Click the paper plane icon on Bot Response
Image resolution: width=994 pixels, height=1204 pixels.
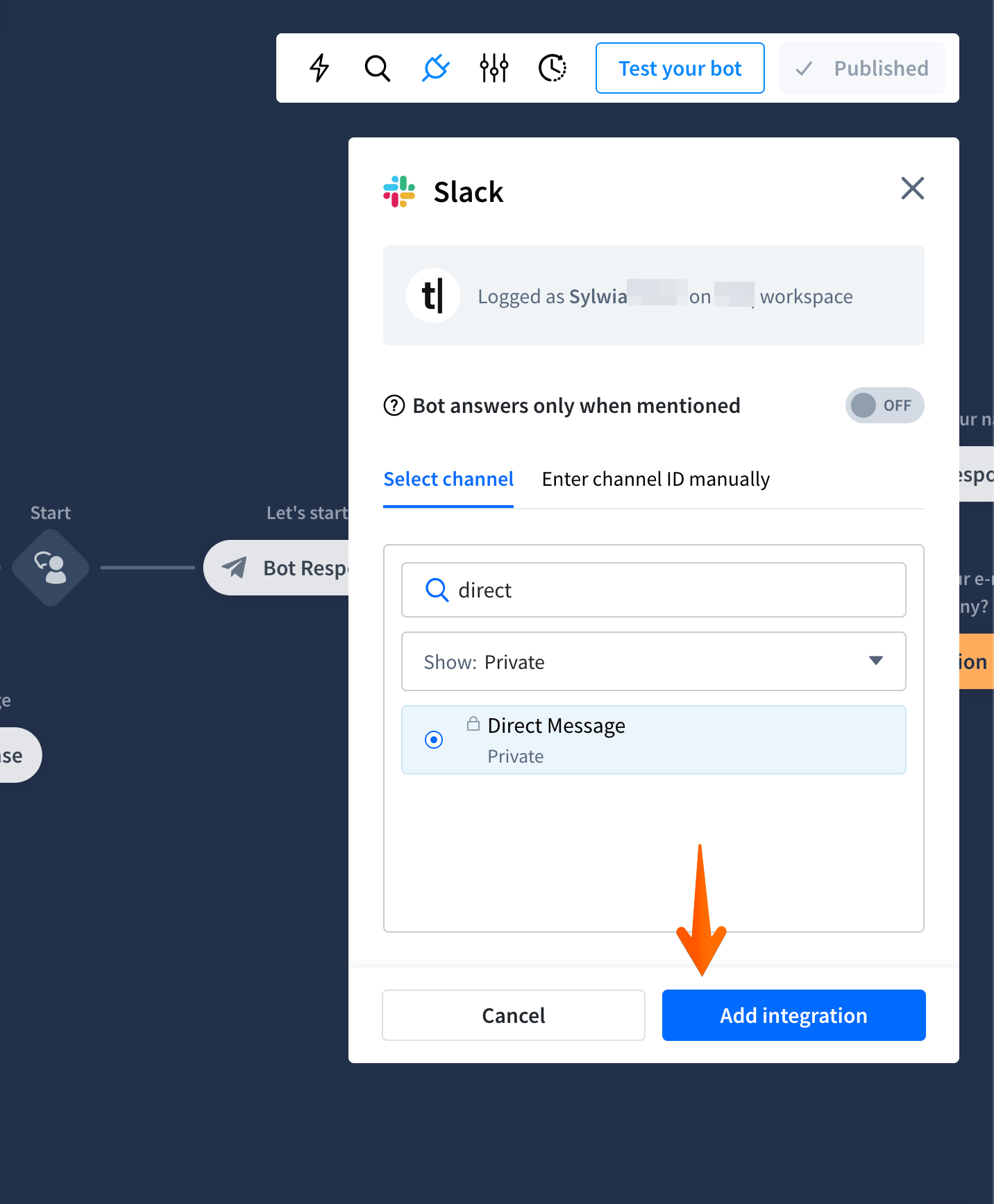point(235,568)
